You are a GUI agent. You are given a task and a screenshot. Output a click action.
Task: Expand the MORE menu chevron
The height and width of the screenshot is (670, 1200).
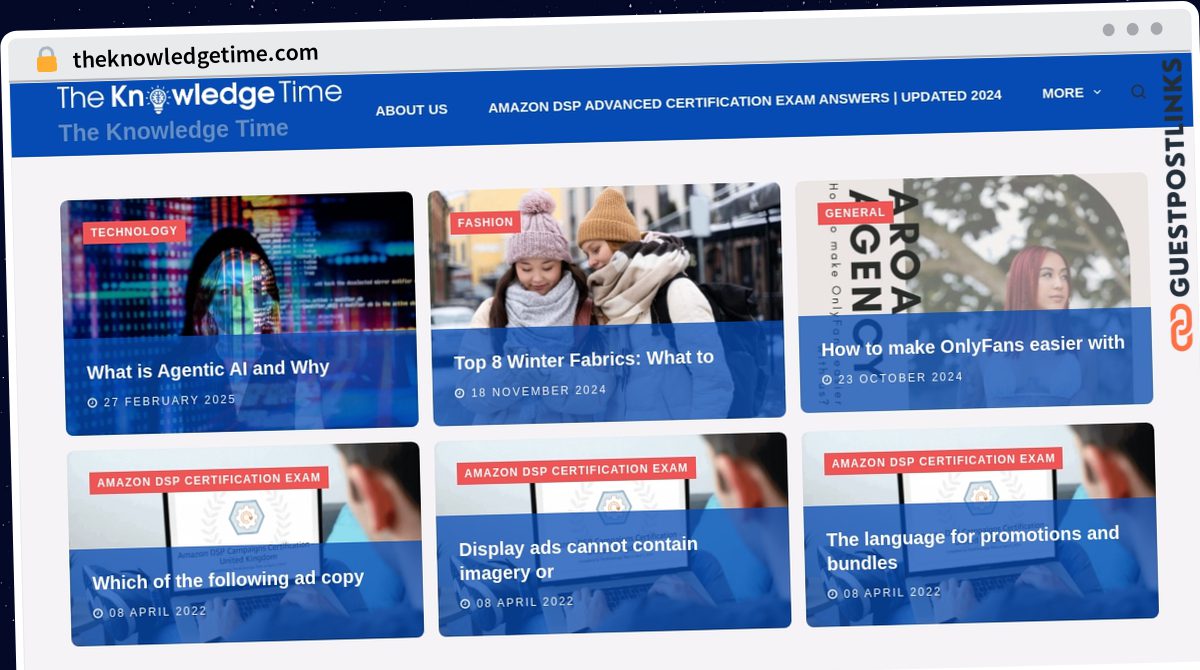tap(1097, 92)
